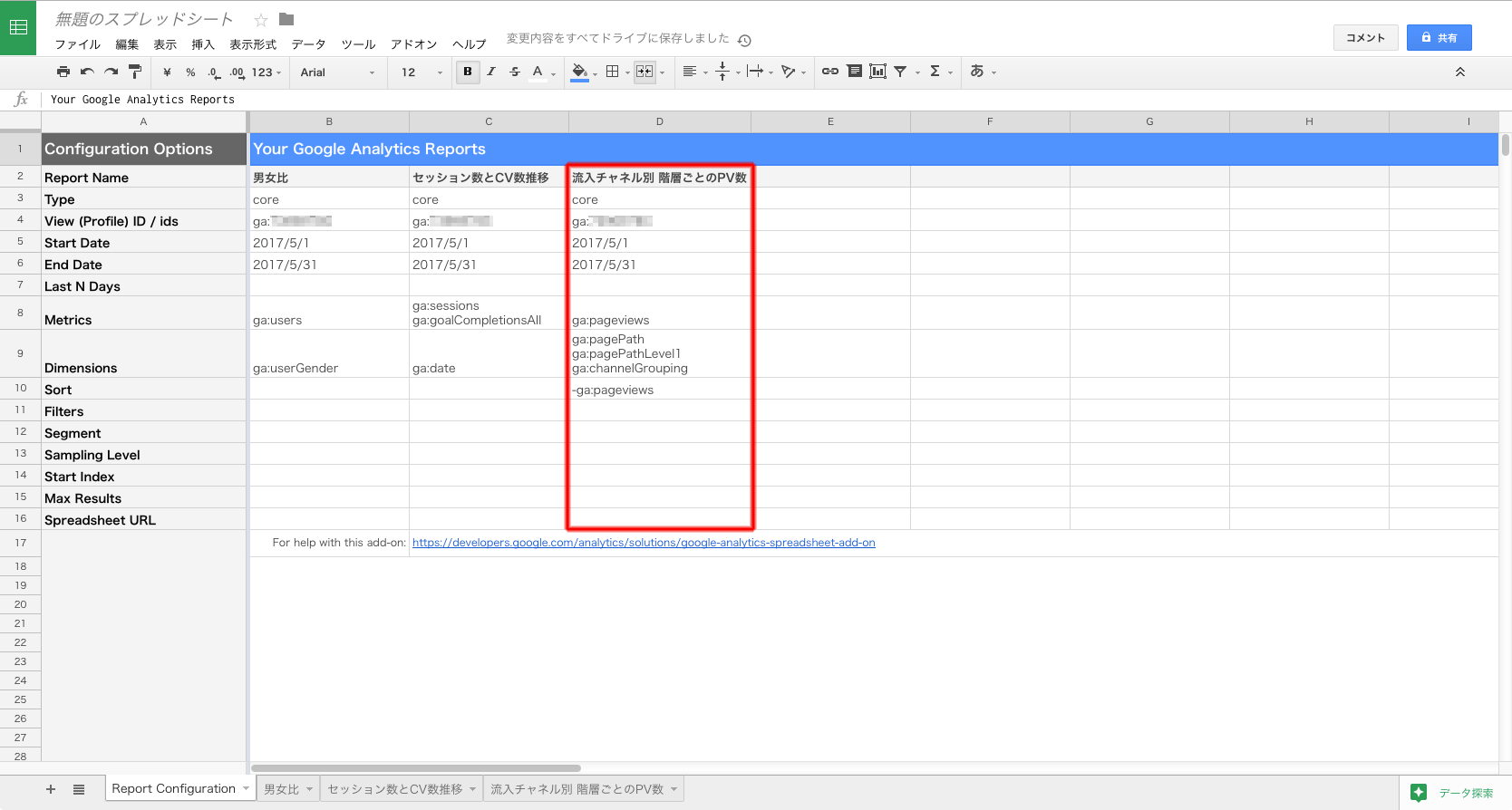Toggle merge cells button
Screen dimensions: 1512x810
(645, 72)
